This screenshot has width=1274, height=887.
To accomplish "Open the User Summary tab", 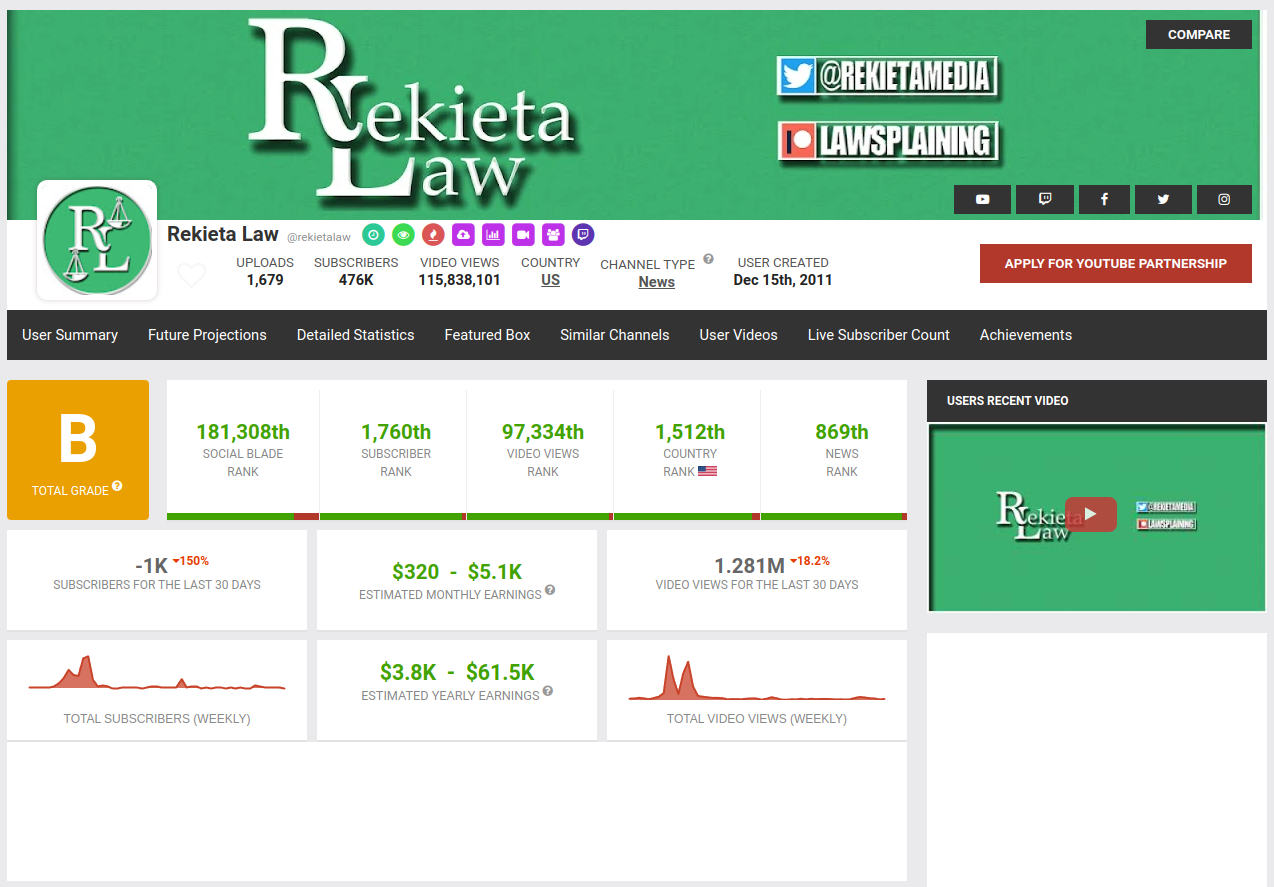I will (x=70, y=335).
